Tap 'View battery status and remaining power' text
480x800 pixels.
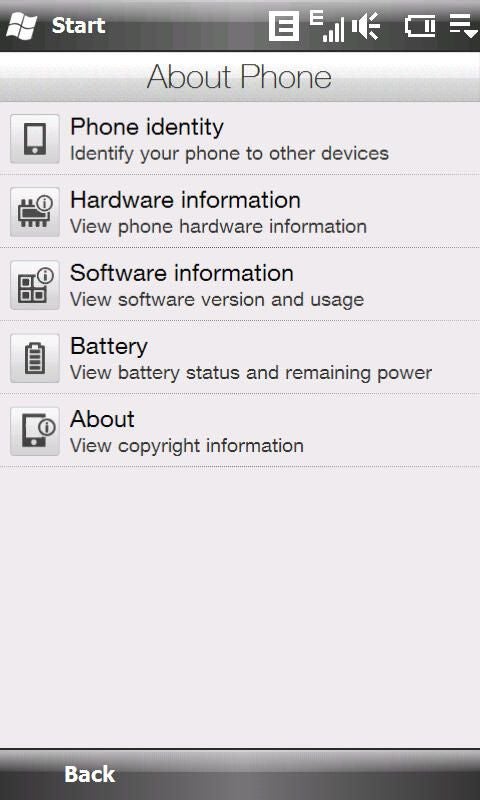coord(251,373)
